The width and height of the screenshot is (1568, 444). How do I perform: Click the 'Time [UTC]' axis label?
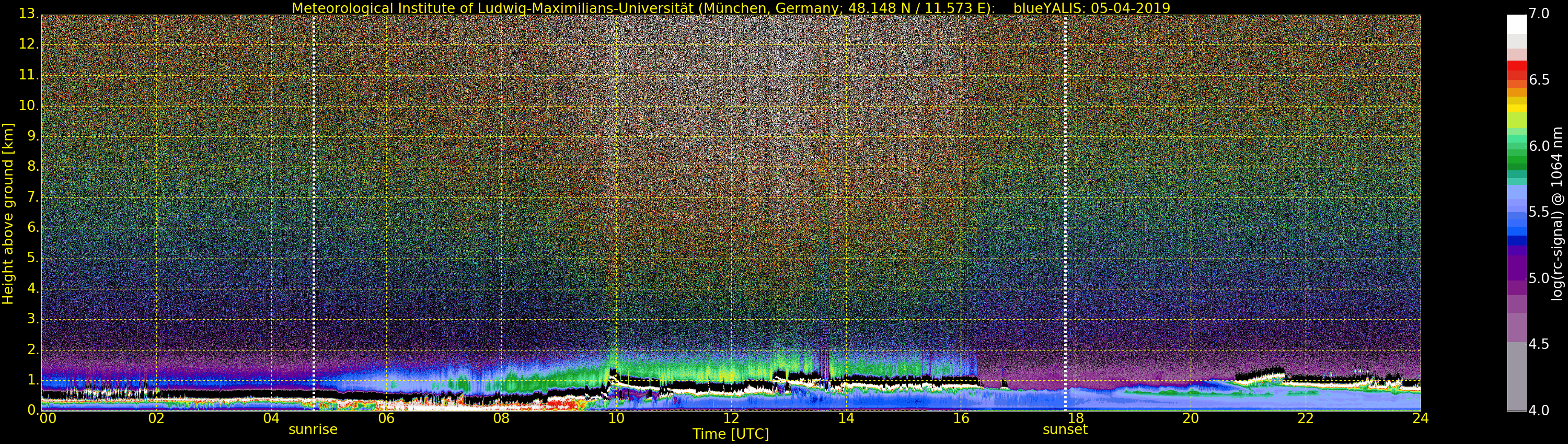tap(731, 434)
